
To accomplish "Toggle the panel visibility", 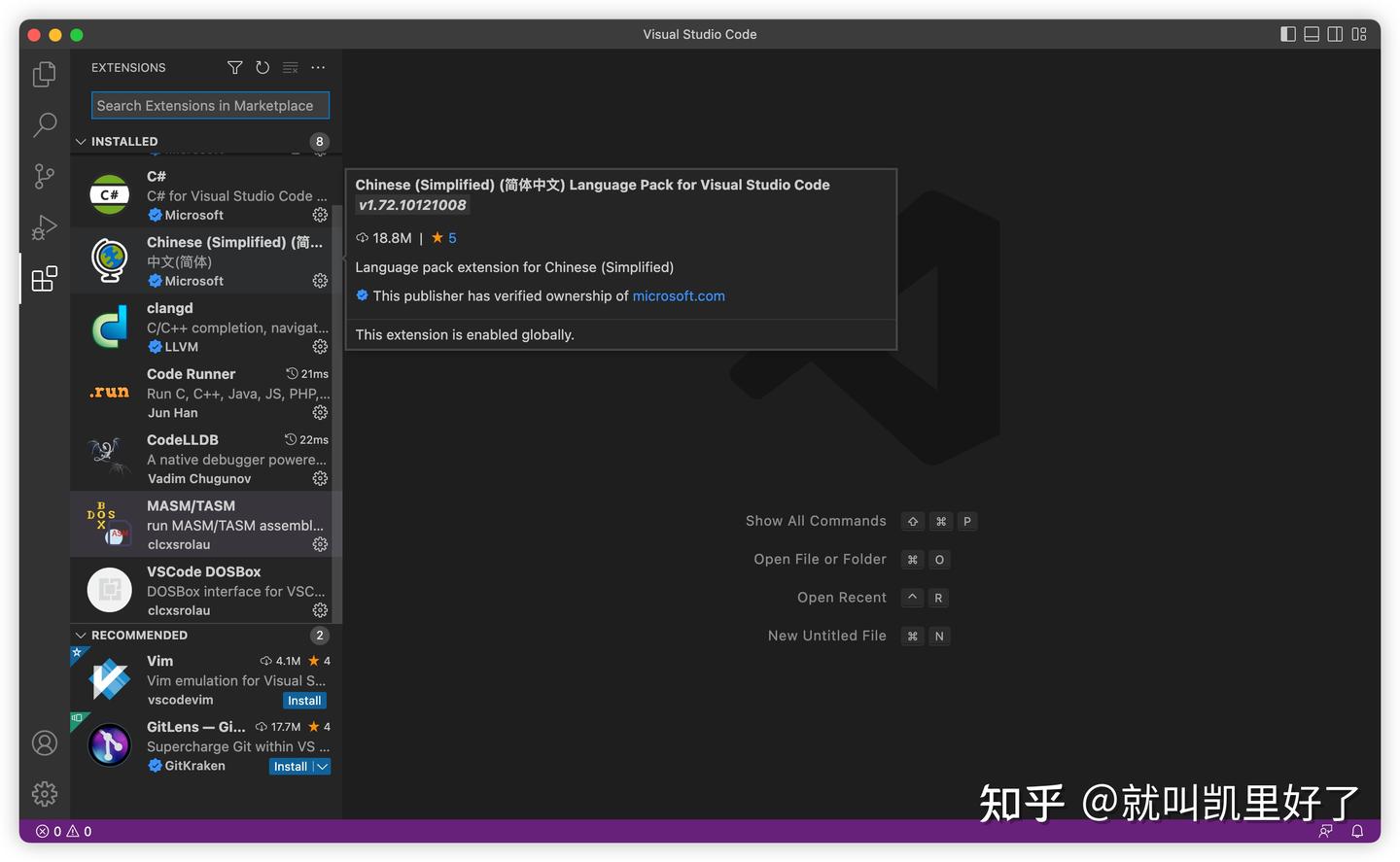I will 1312,33.
